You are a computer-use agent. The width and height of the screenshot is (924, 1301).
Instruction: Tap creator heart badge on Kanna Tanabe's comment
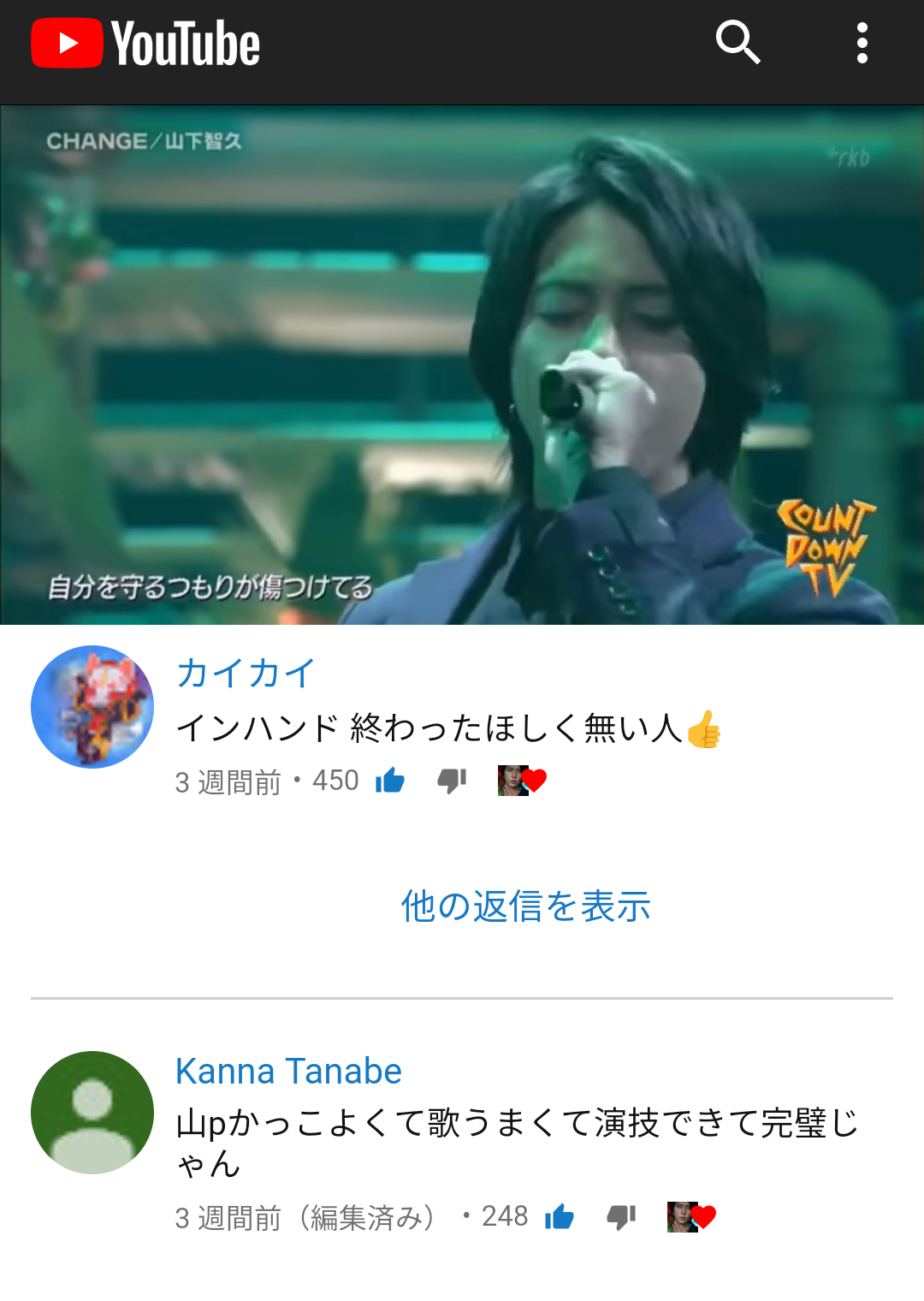[x=691, y=1216]
